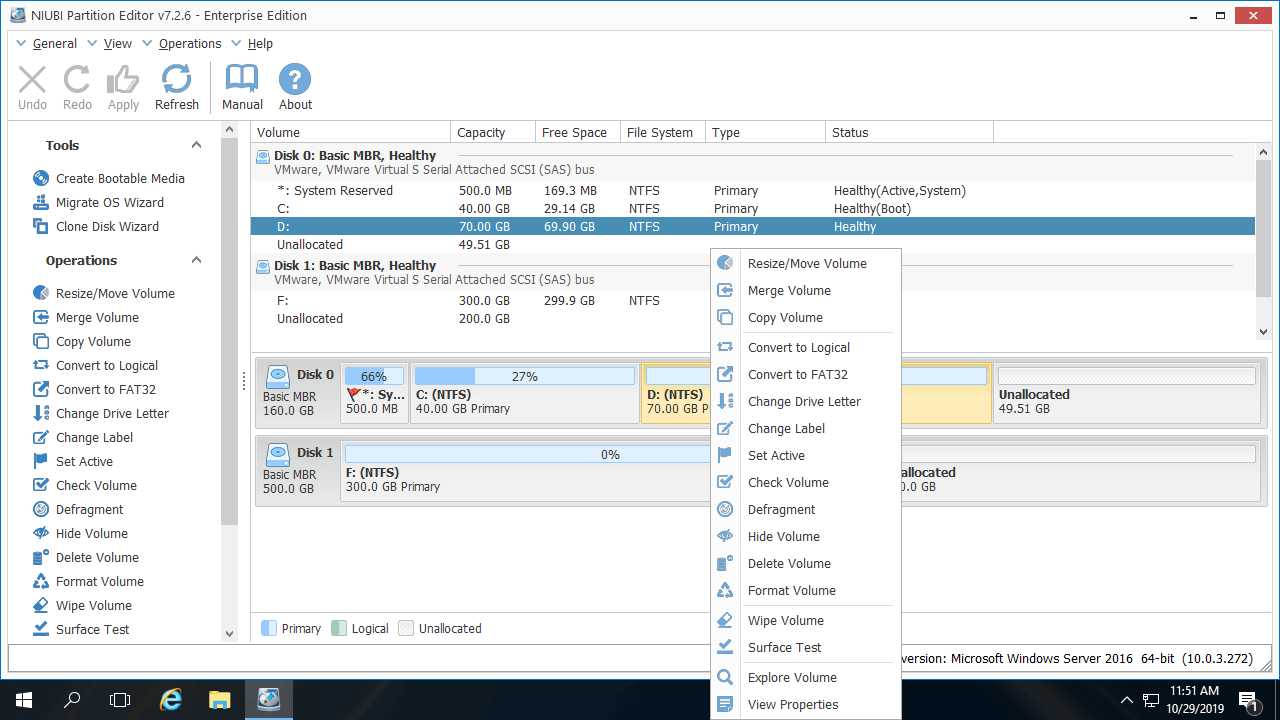Screen dimensions: 1280x720
Task: Choose Defragment from the context menu
Action: (781, 509)
